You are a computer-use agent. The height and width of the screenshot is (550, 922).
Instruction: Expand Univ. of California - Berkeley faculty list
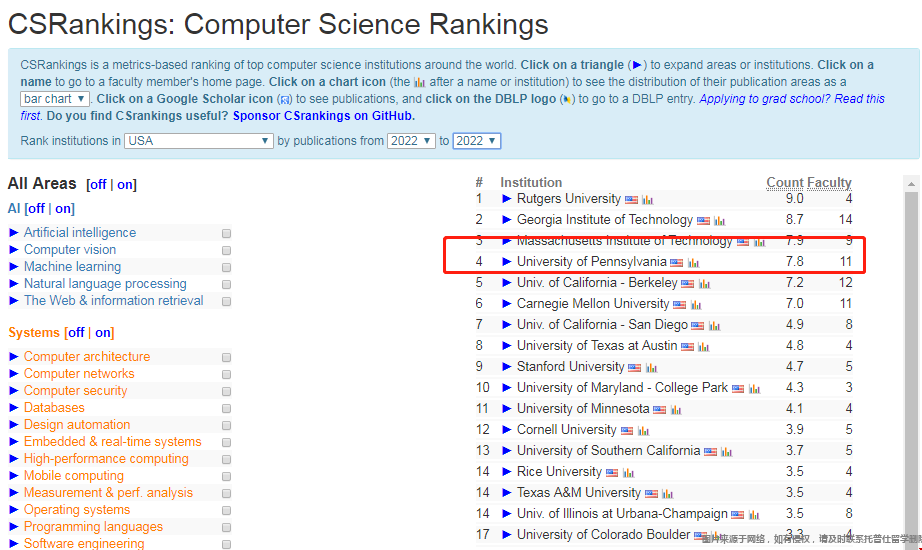pyautogui.click(x=507, y=283)
